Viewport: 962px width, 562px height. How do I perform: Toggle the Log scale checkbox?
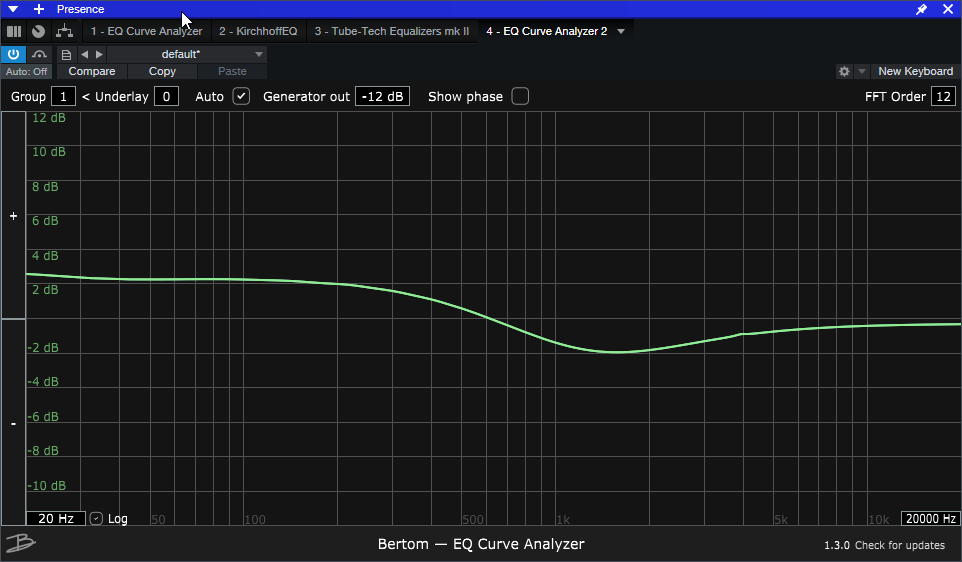[96, 519]
